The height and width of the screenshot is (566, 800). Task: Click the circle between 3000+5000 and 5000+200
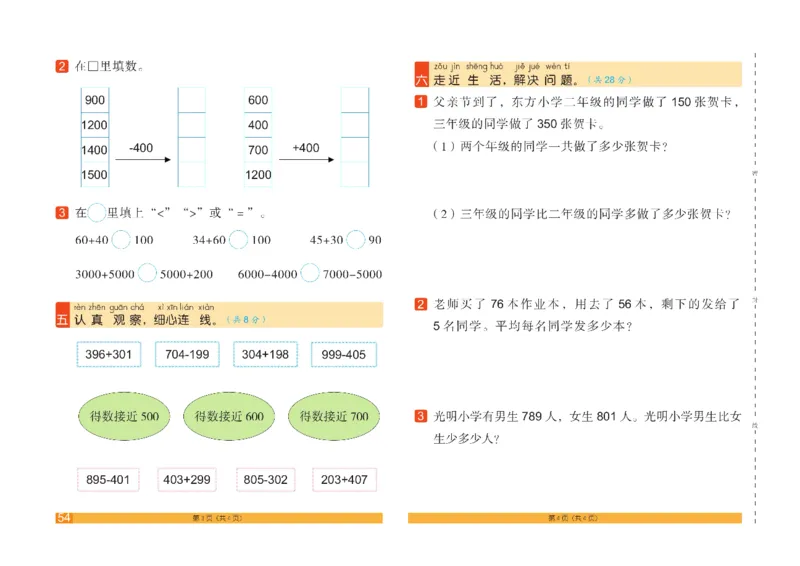coord(147,274)
